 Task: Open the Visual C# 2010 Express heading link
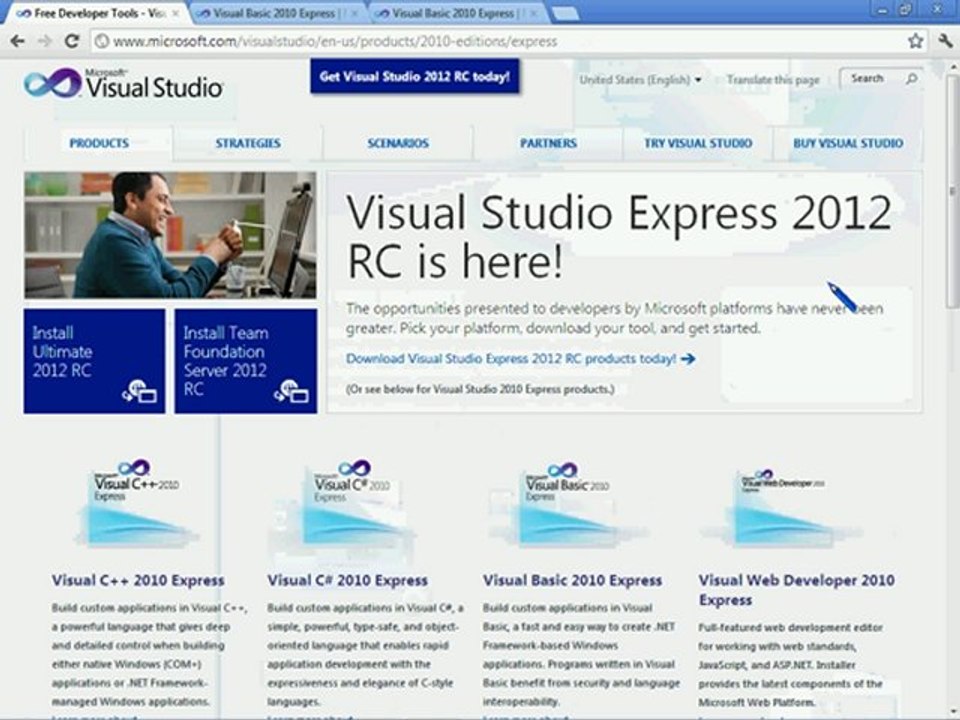[347, 580]
